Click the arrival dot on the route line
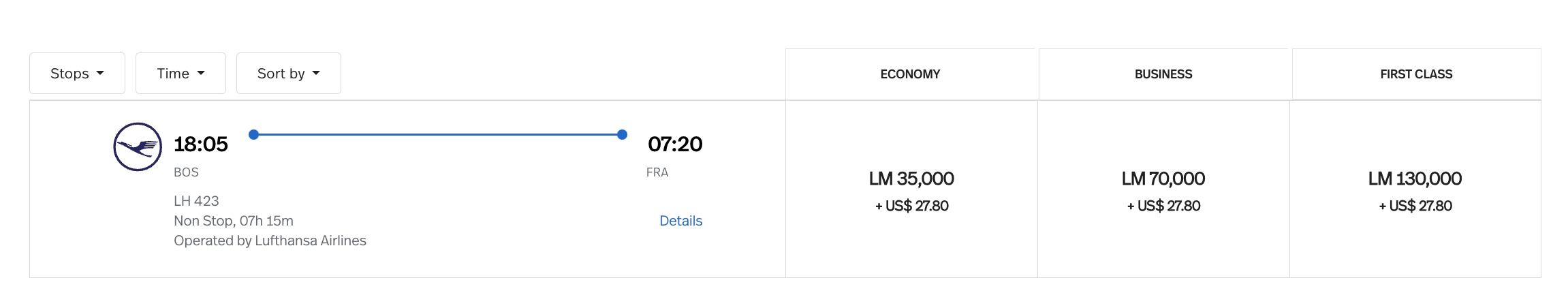 tap(622, 135)
